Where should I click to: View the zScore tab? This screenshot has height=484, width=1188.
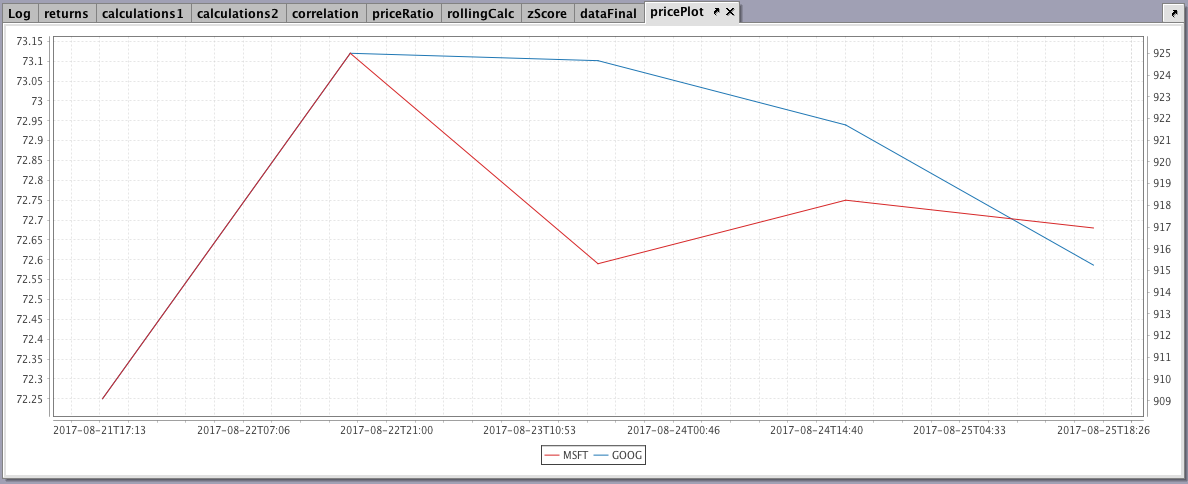point(548,14)
